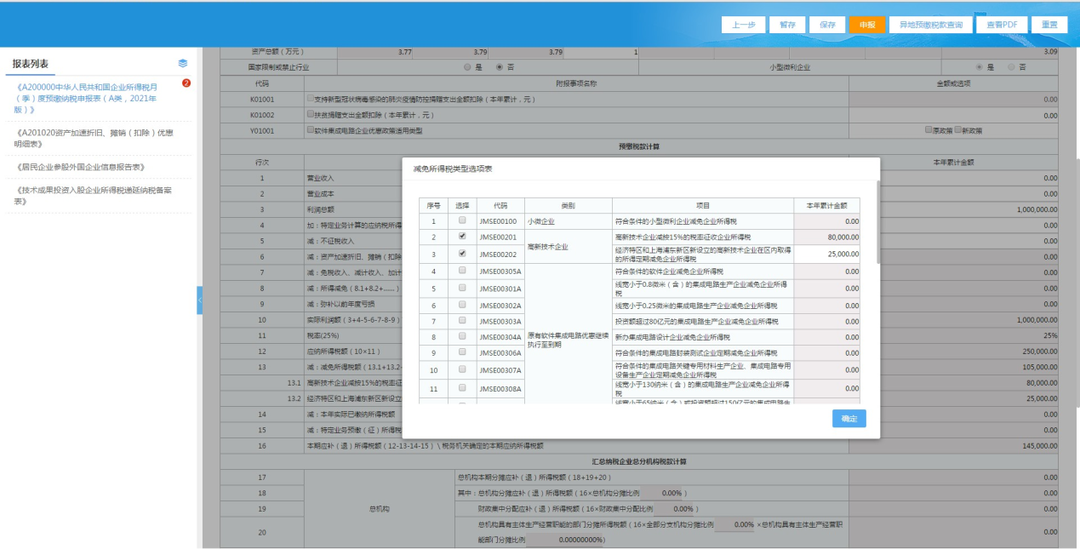The height and width of the screenshot is (549, 1080).
Task: Tick the K01001 疫情防控捐赠支出 checkbox
Action: tap(311, 99)
